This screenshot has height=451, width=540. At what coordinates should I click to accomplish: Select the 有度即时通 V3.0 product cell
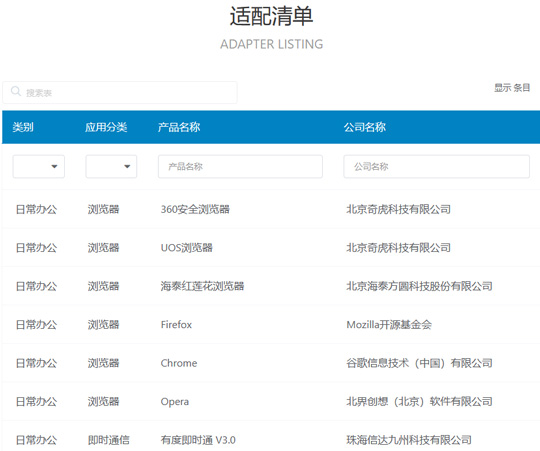[x=198, y=440]
